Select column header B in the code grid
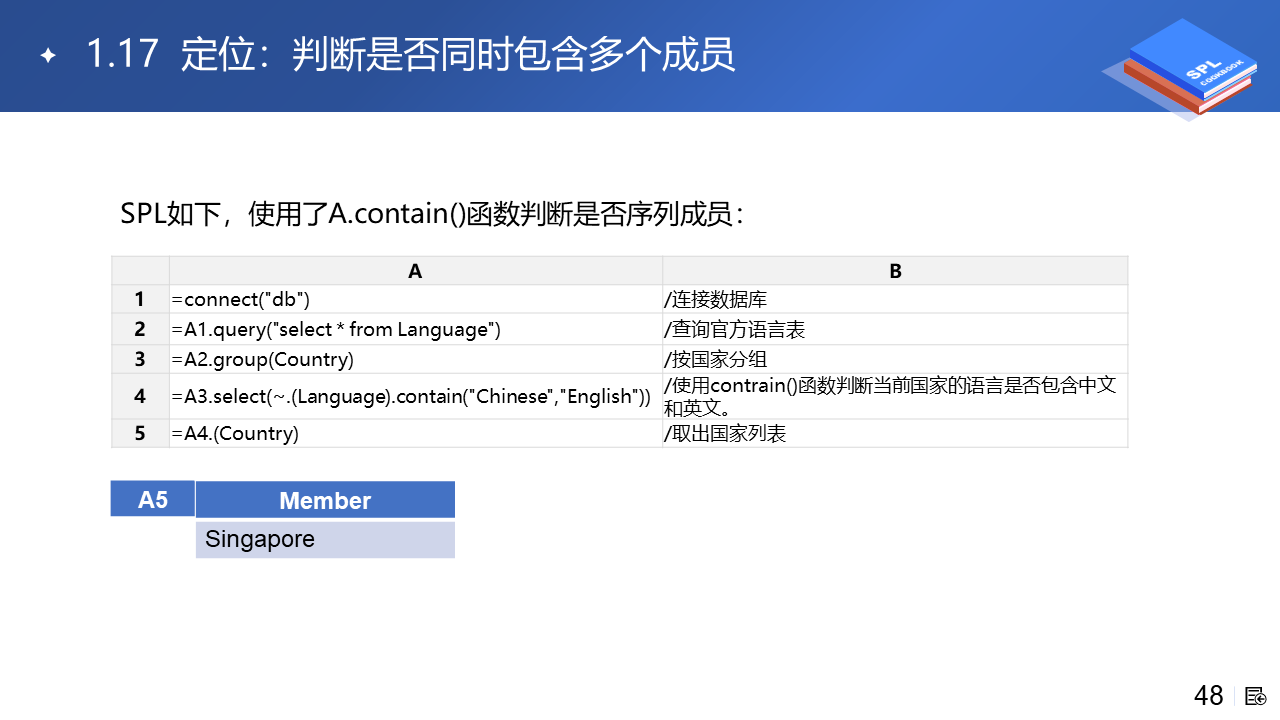The height and width of the screenshot is (720, 1280). coord(895,271)
